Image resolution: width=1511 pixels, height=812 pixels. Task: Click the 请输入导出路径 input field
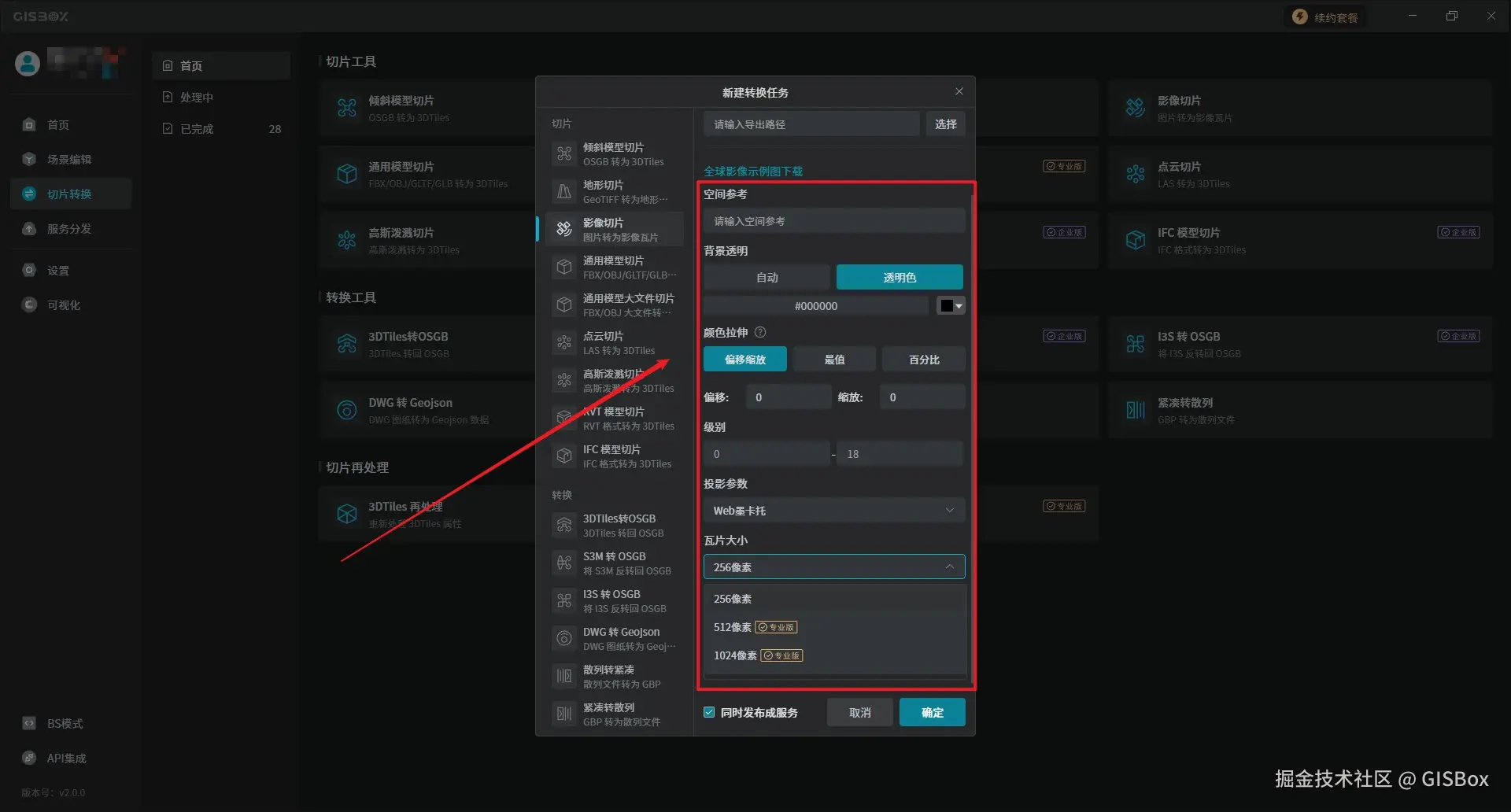tap(811, 124)
